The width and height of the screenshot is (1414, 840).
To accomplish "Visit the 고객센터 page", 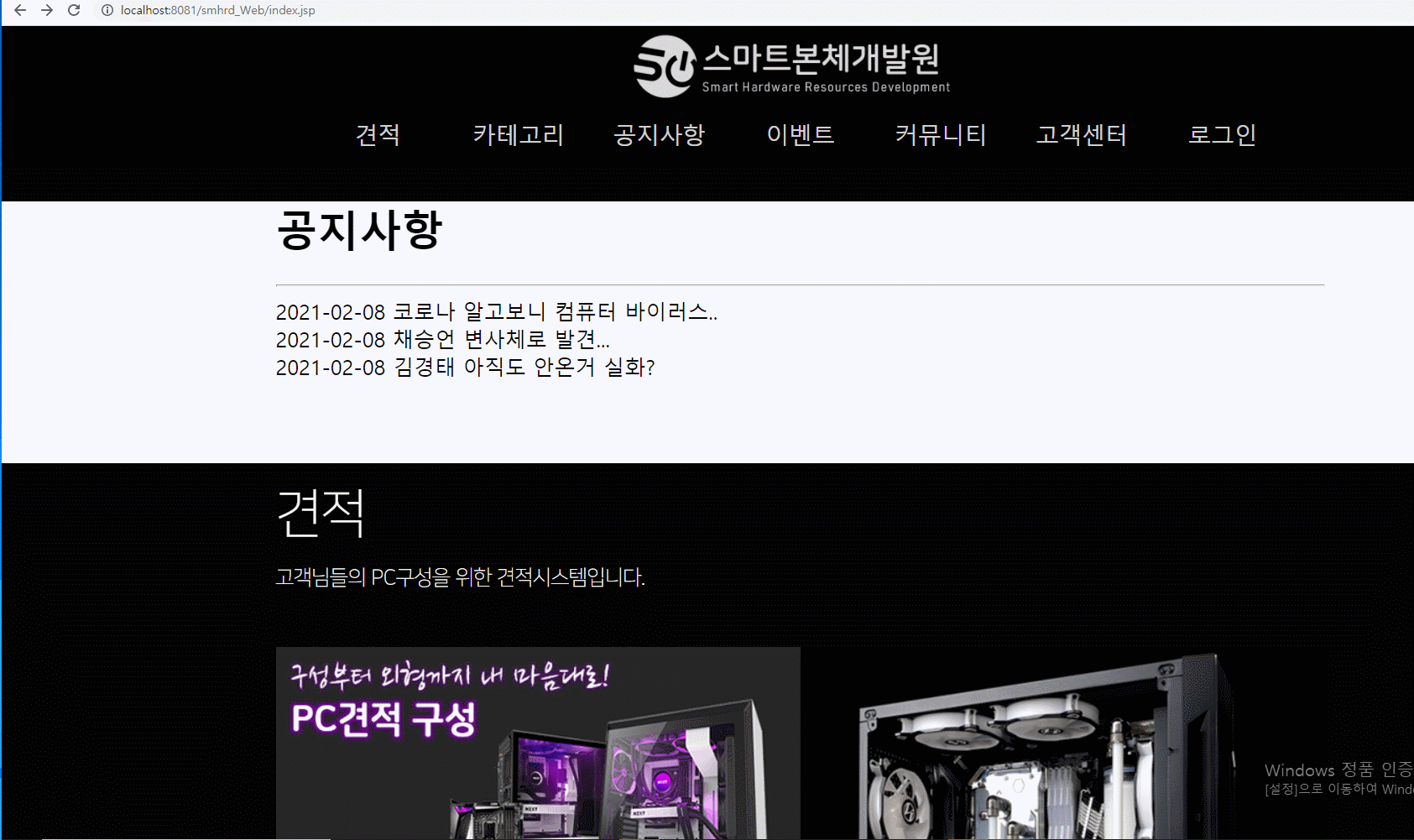I will point(1081,134).
